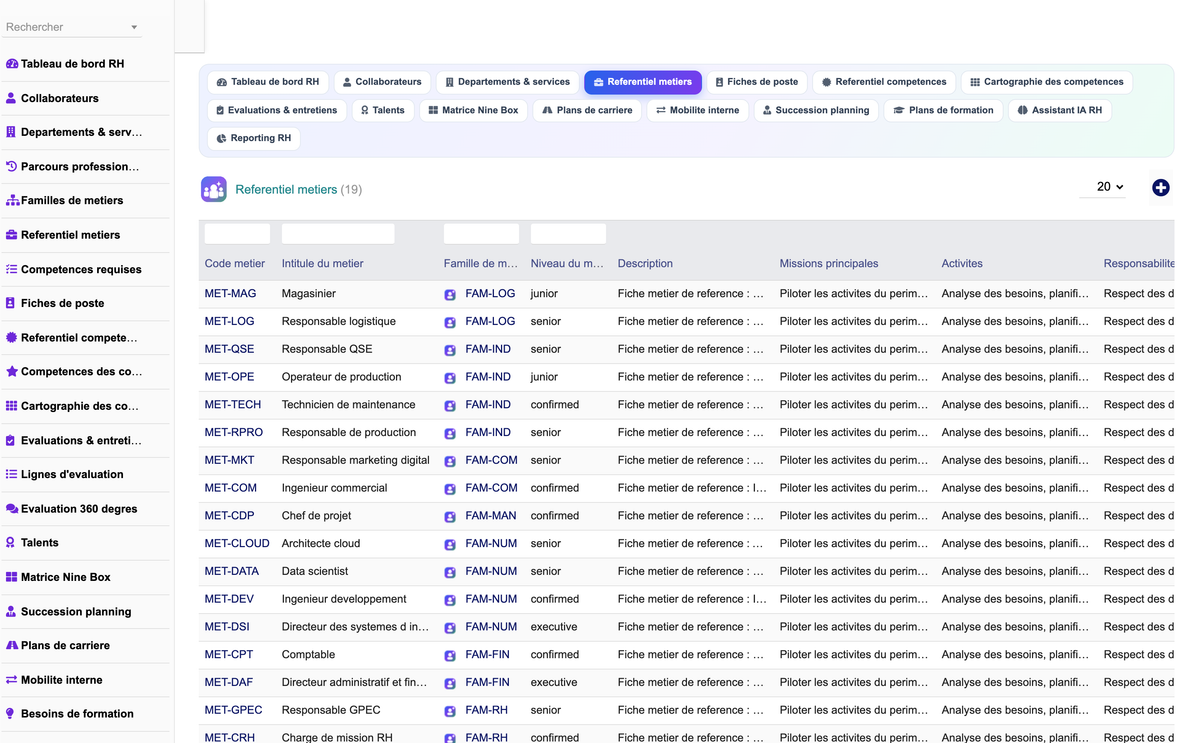1200x743 pixels.
Task: Open the Evaluations & entretiens tab
Action: (277, 110)
